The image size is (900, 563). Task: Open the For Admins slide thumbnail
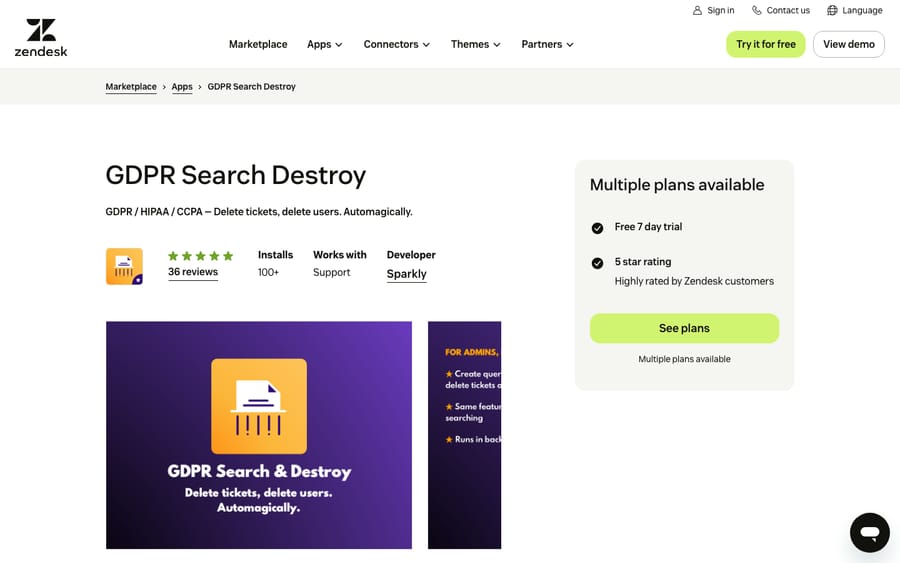[x=464, y=435]
